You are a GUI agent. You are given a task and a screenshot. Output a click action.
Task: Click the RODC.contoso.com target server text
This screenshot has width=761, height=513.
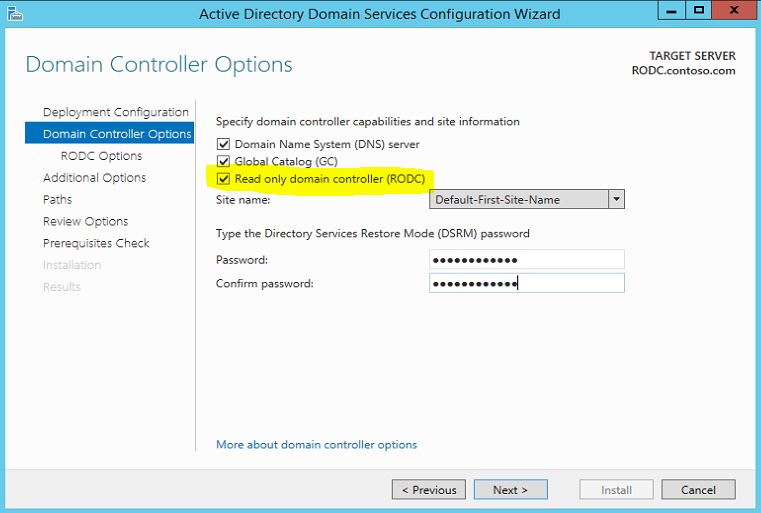coord(683,71)
